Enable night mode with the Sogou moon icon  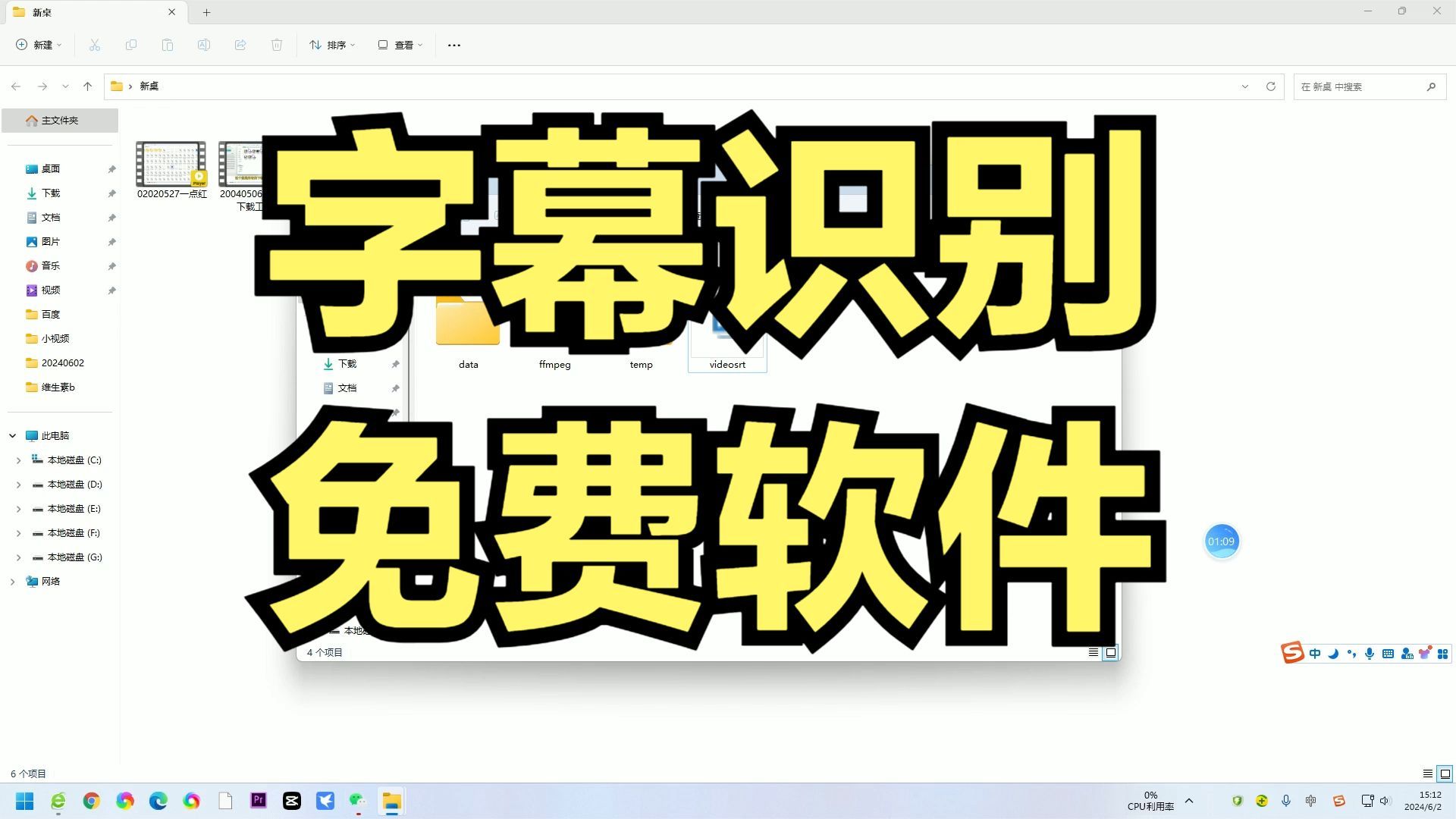pyautogui.click(x=1333, y=653)
